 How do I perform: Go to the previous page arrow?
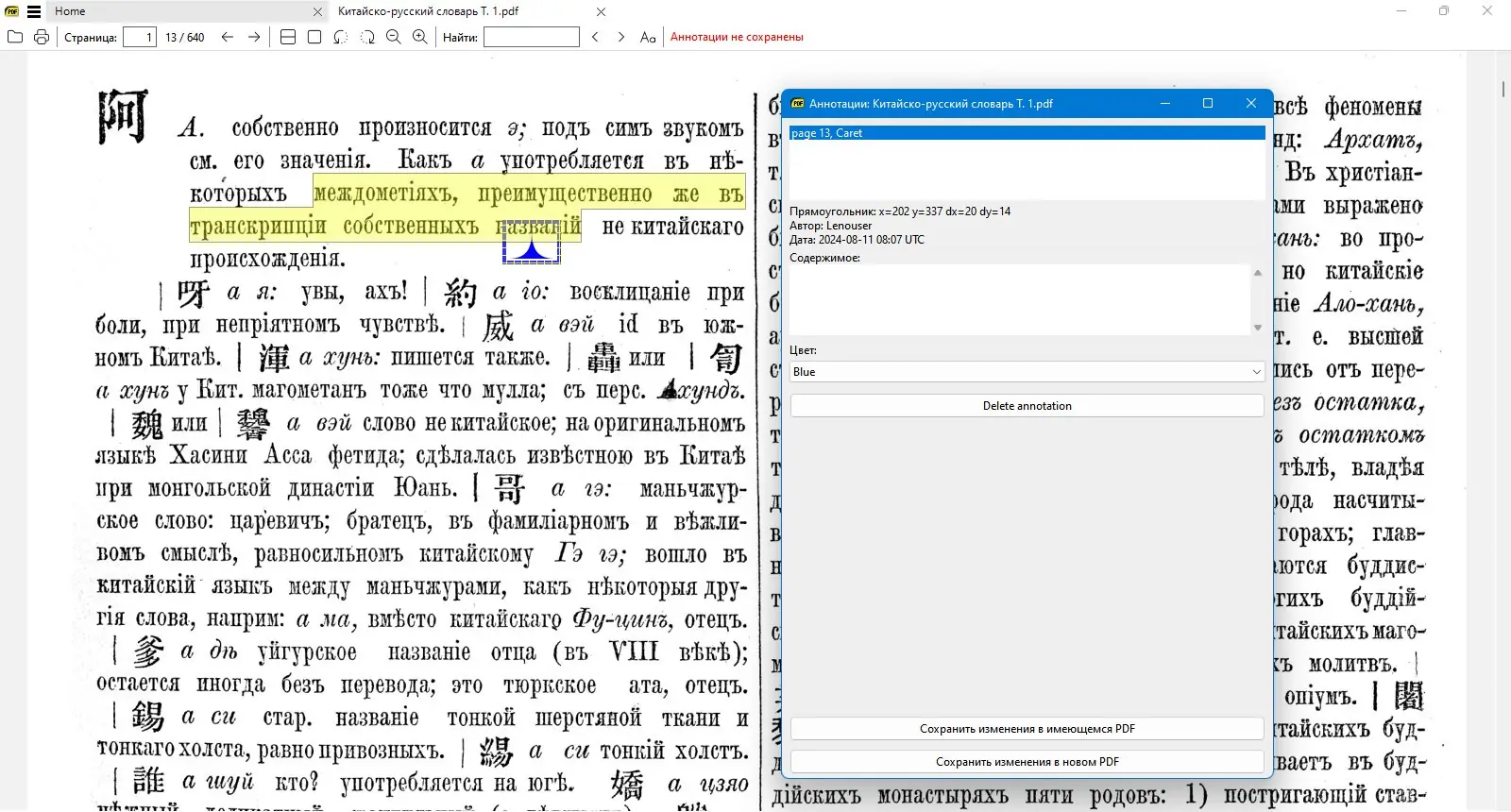point(228,37)
